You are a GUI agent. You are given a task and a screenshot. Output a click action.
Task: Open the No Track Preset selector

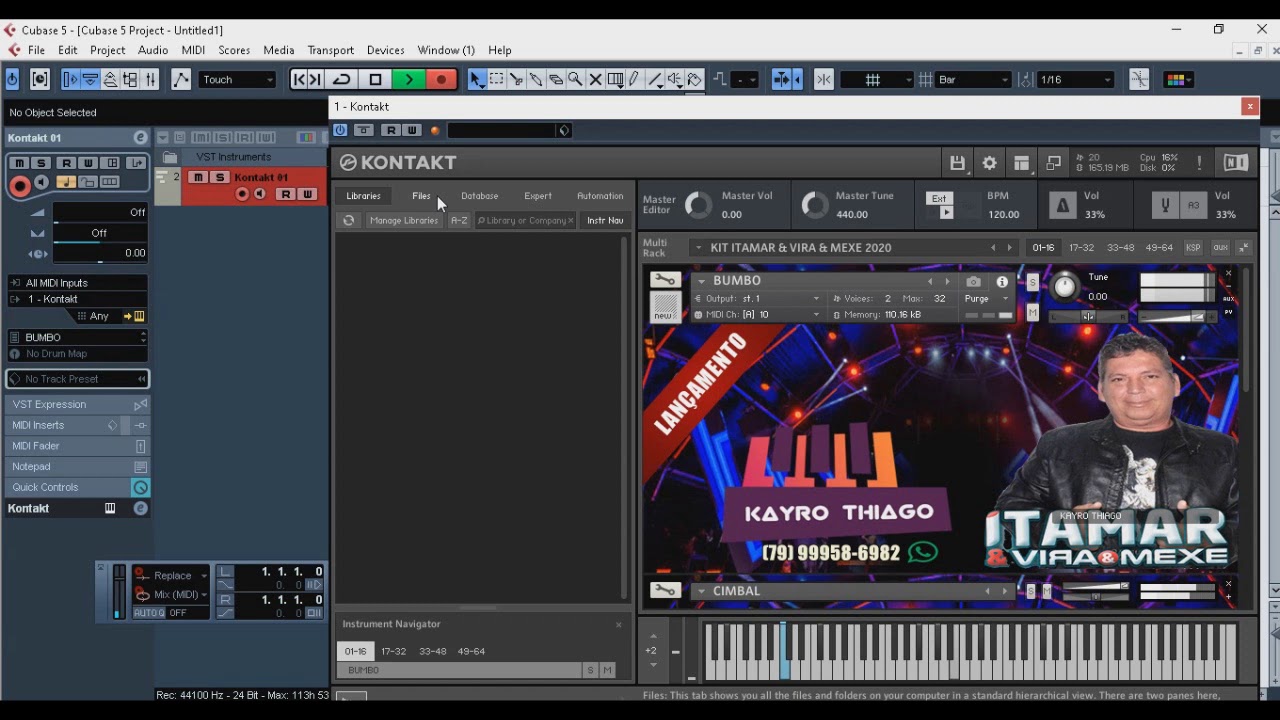coord(78,379)
